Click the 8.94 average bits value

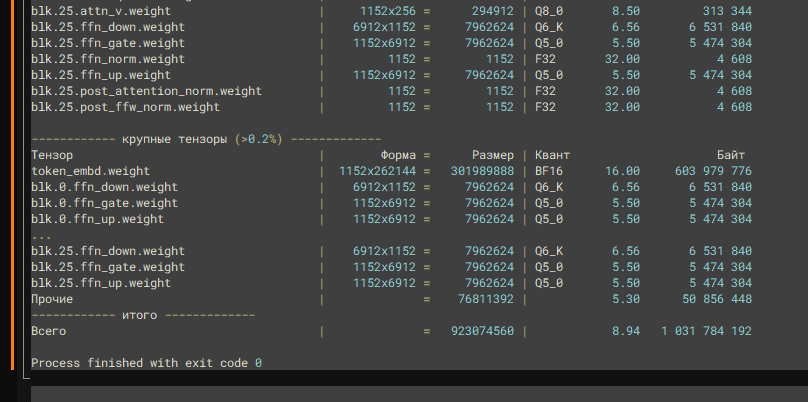(626, 331)
